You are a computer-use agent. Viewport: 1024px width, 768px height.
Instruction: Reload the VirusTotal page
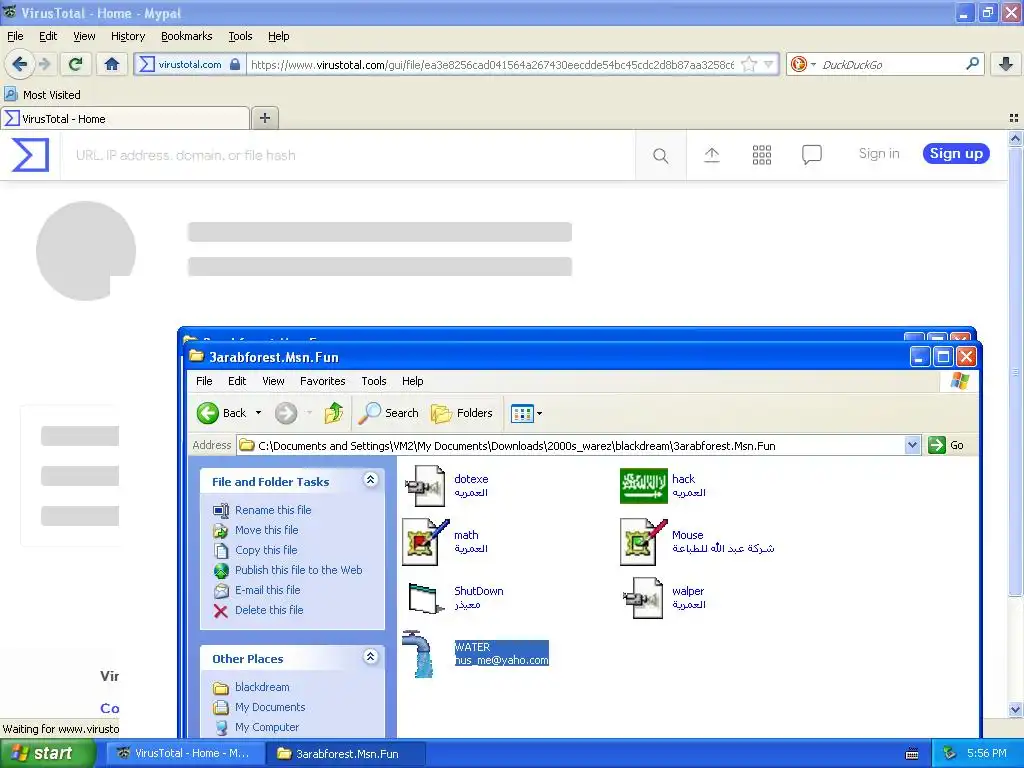point(76,64)
